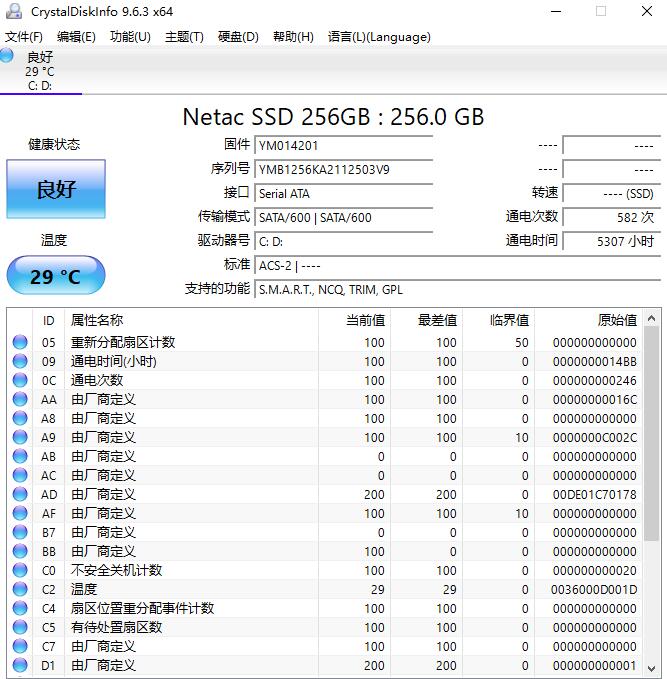This screenshot has width=667, height=679.
Task: Click status orb for C5 有待处置扇区数
Action: tap(20, 627)
